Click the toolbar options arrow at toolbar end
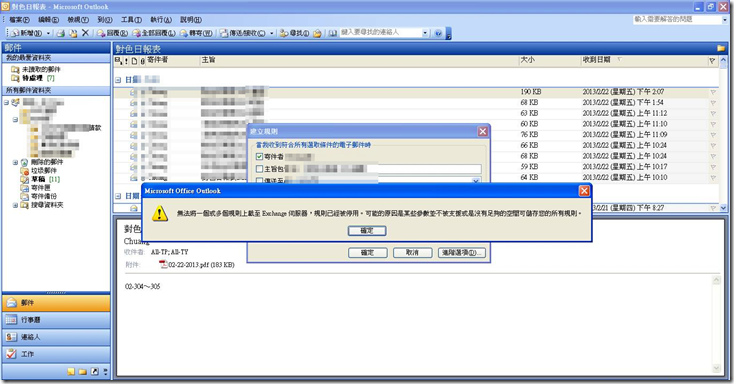734x384 pixels. (448, 34)
